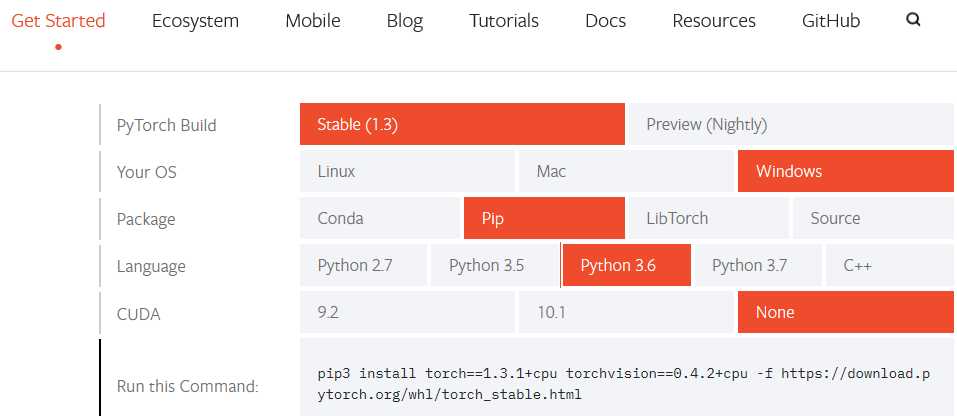Screen dimensions: 957x416
Task: Go to the Ecosystem menu
Action: (x=195, y=21)
